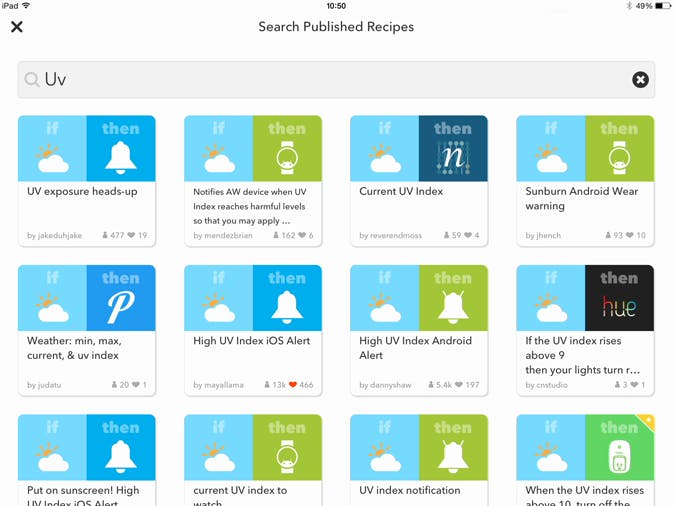
Task: Tap heart on dannyshaw recipe
Action: [x=459, y=384]
